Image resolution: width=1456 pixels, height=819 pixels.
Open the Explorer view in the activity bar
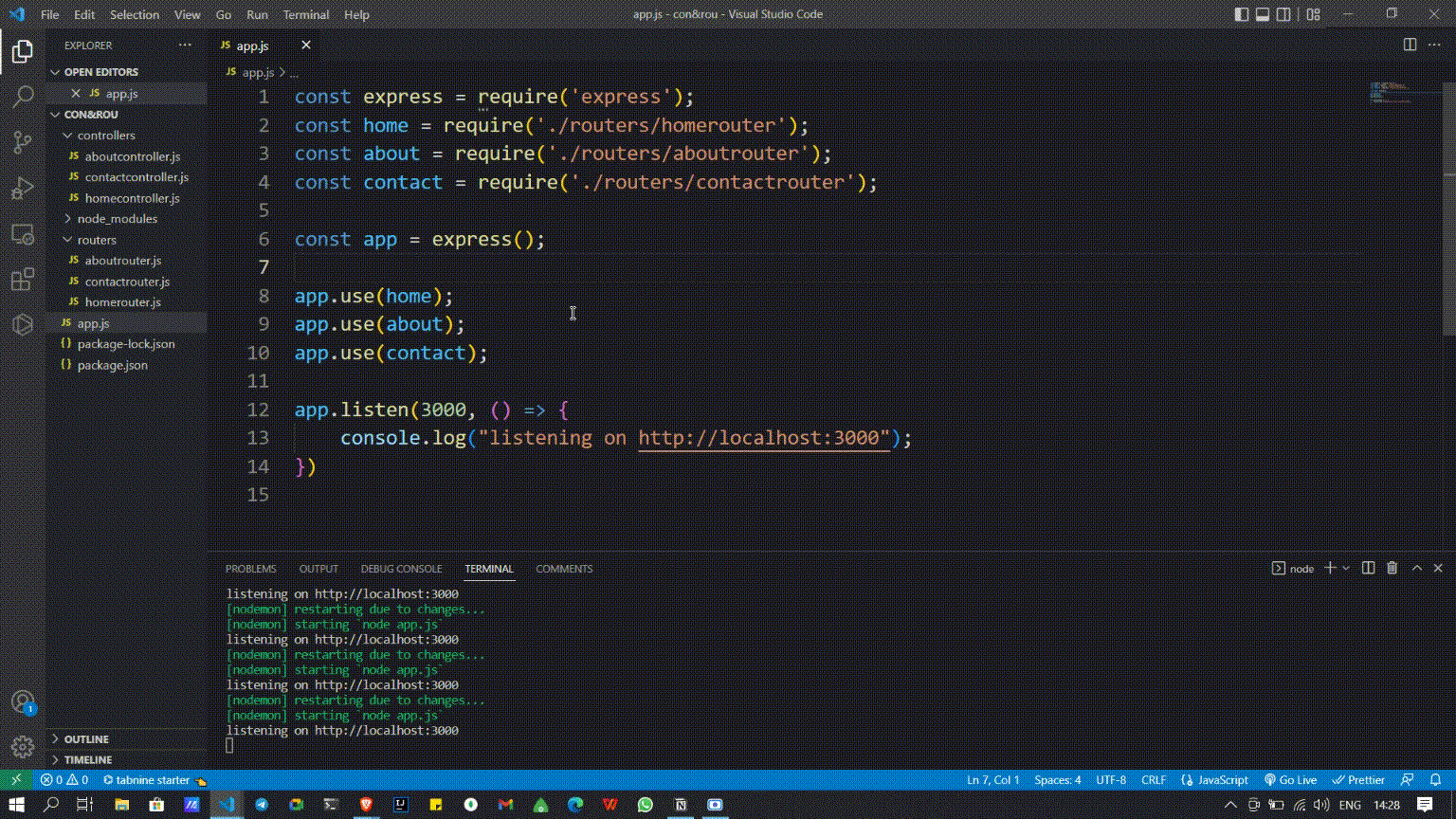(23, 51)
